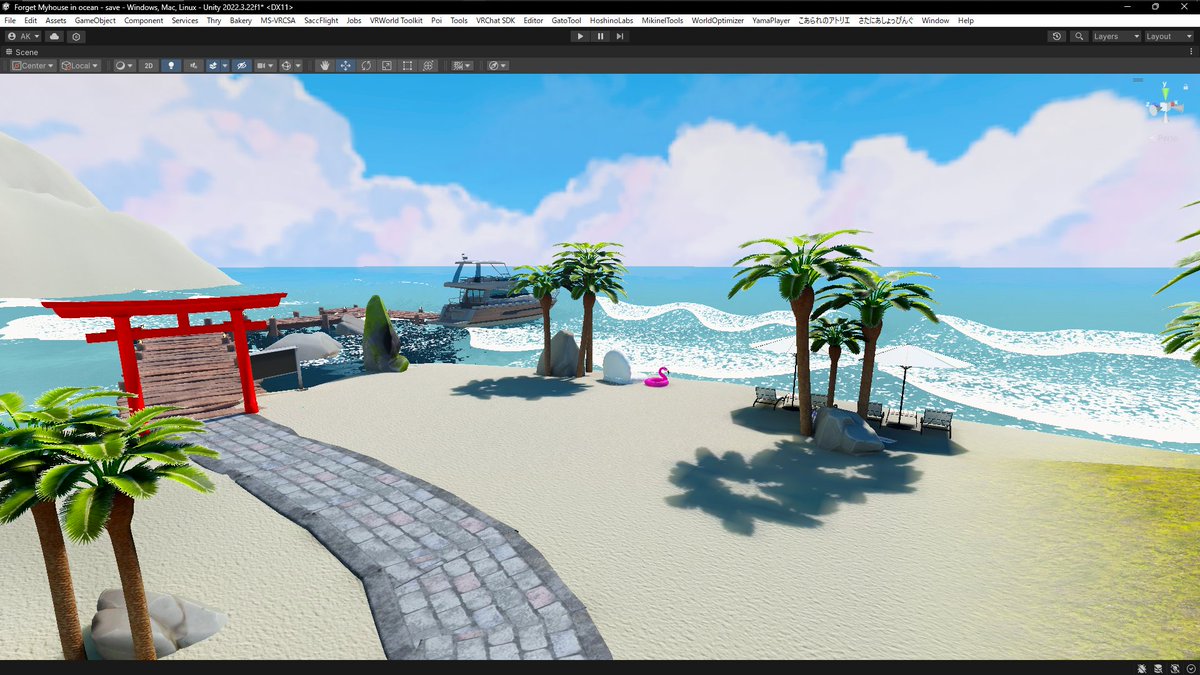Pause the game playback
Viewport: 1200px width, 675px height.
[600, 36]
